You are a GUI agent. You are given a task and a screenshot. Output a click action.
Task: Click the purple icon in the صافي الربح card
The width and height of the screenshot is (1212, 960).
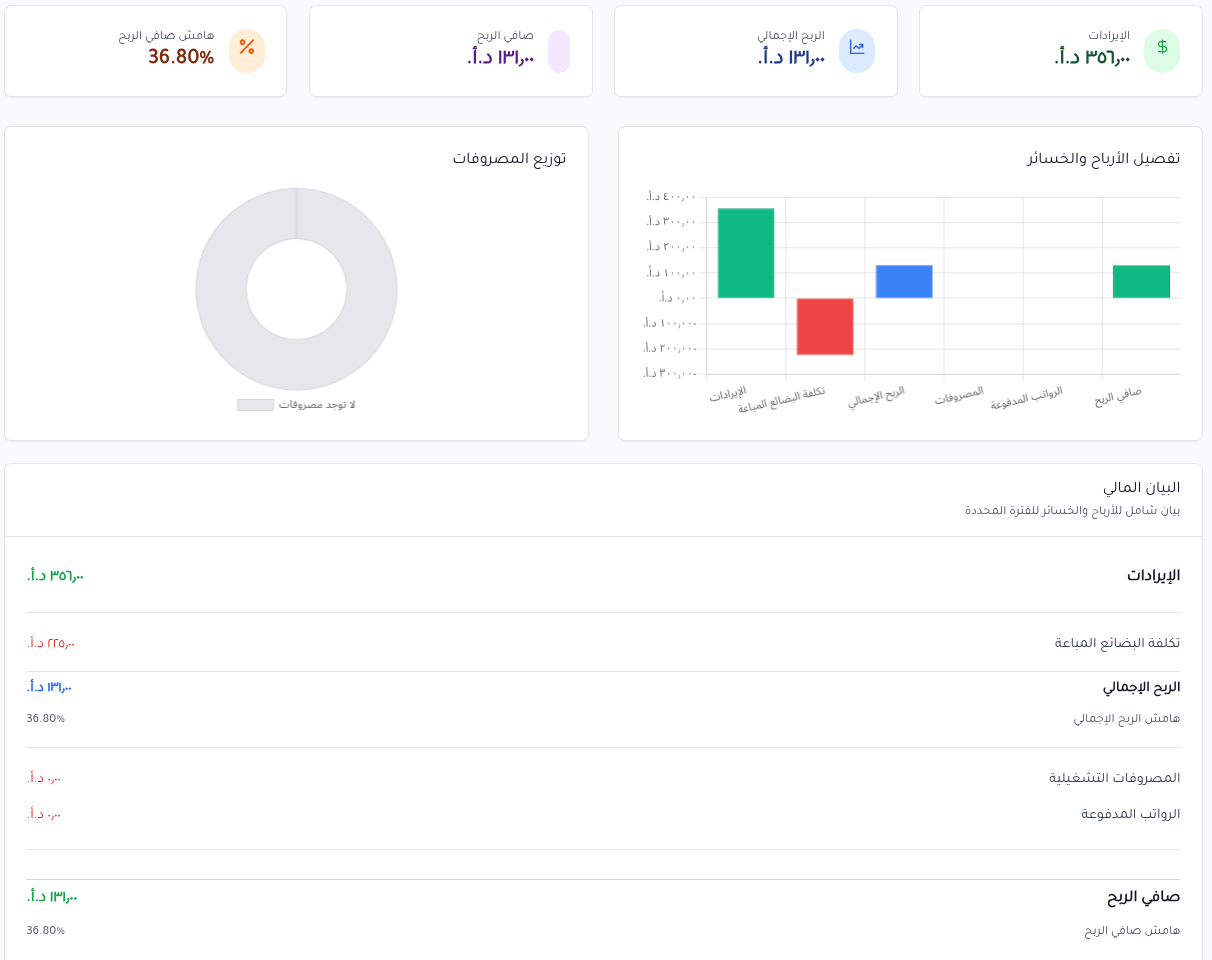coord(559,51)
